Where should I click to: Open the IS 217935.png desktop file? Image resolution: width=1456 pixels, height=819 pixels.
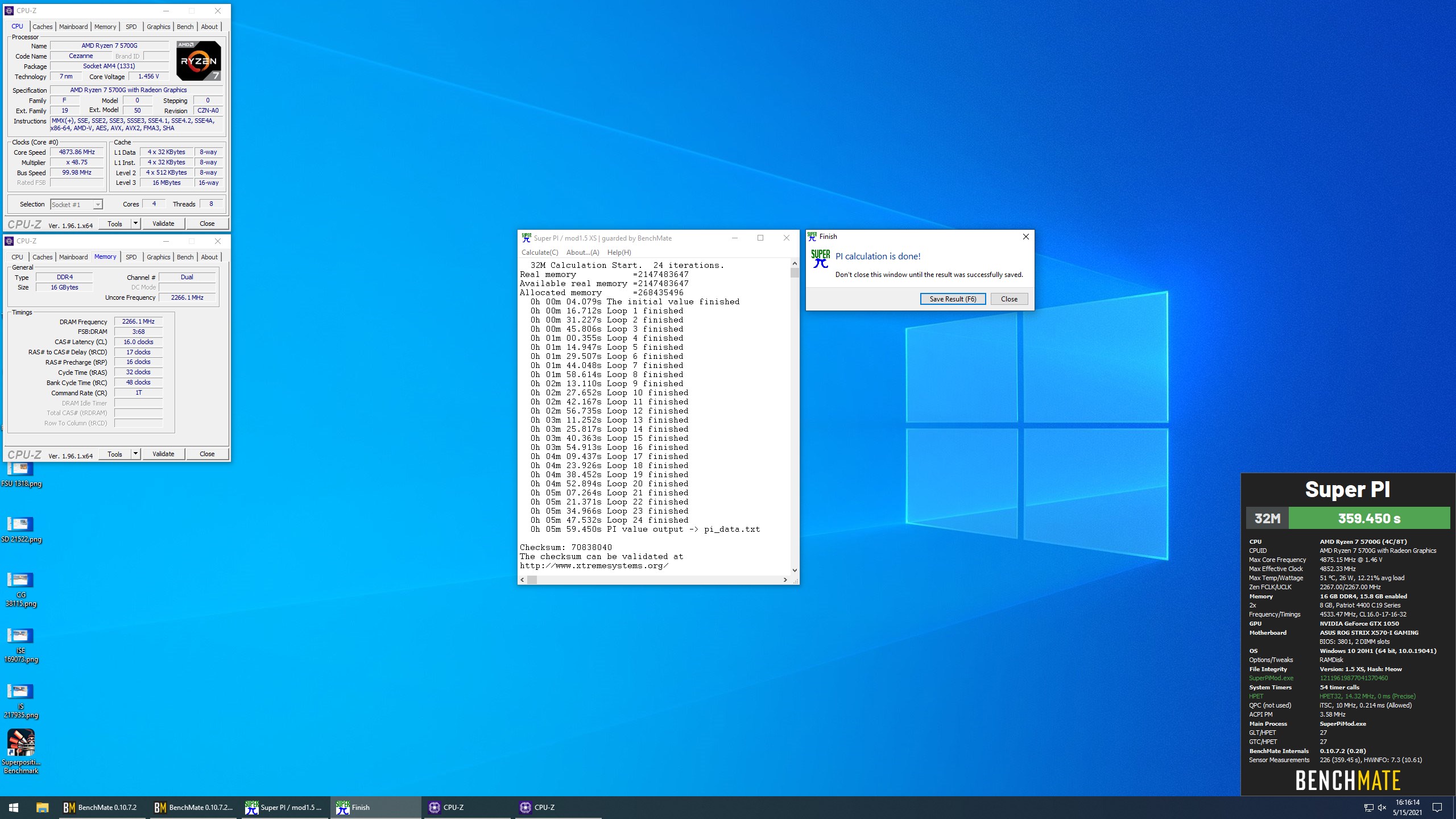[x=21, y=701]
